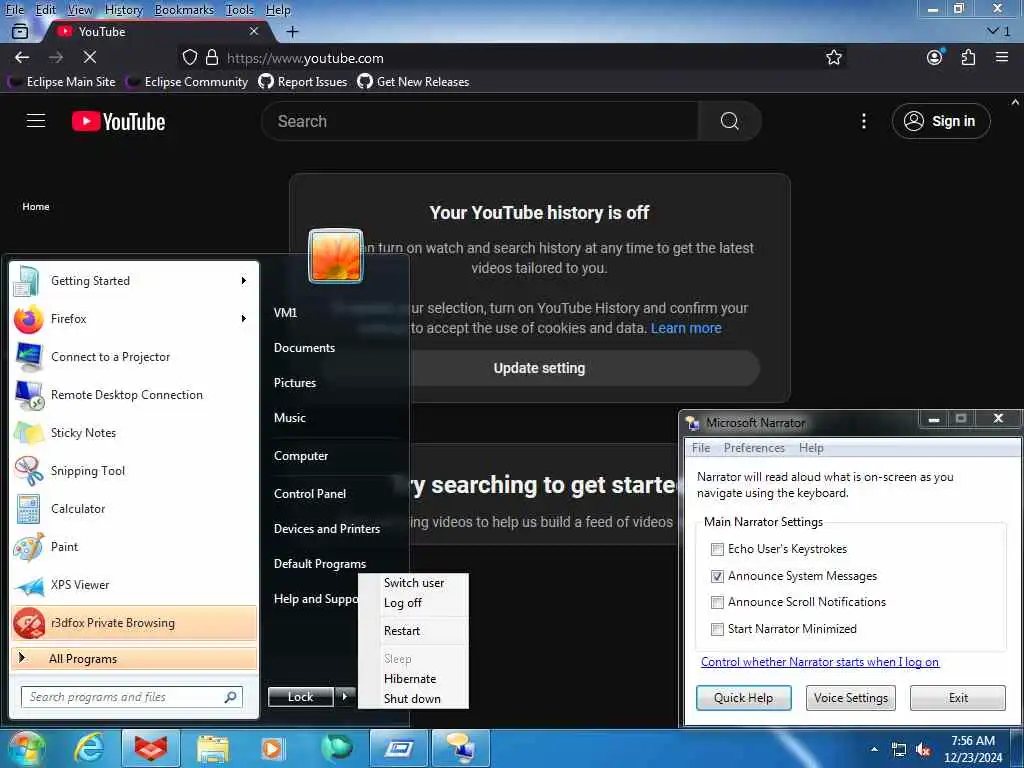1024x768 pixels.
Task: Open the browser application menu icon
Action: 1002,57
